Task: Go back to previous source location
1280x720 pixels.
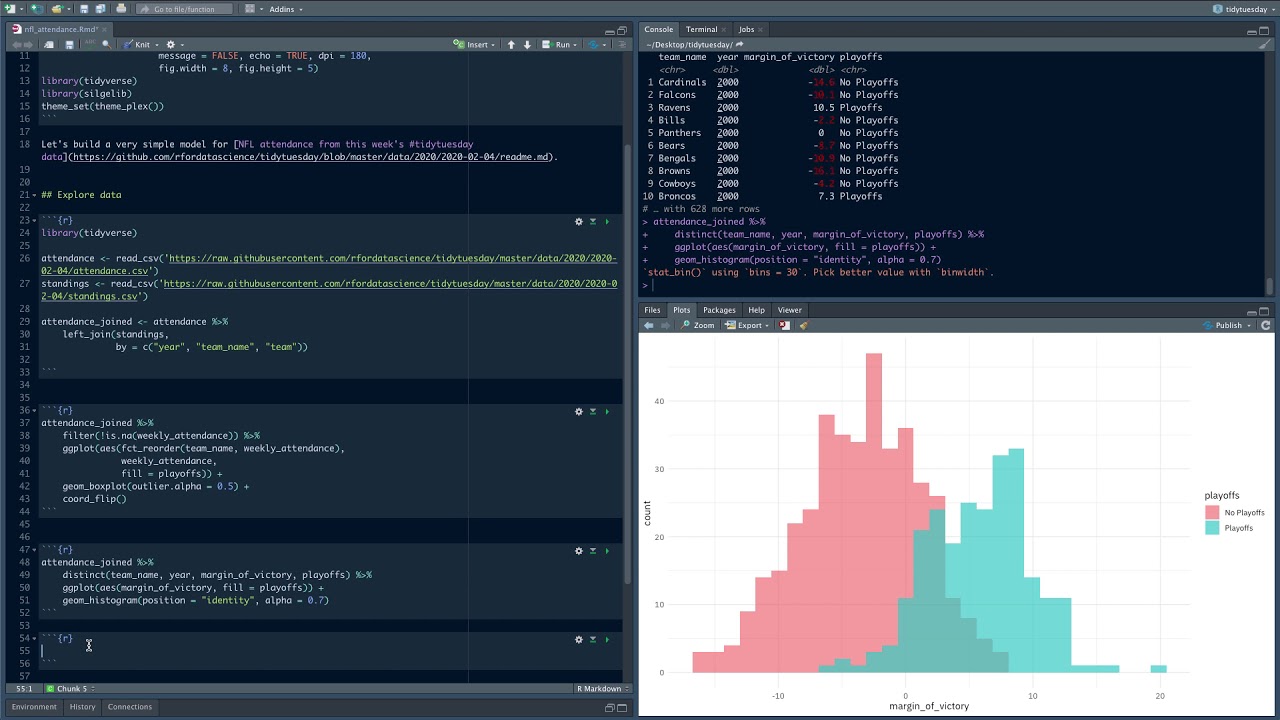Action: tap(17, 45)
